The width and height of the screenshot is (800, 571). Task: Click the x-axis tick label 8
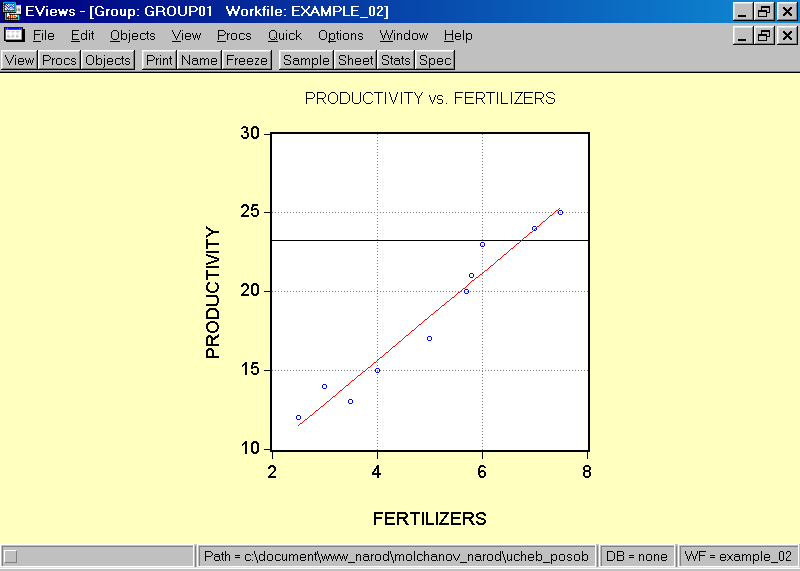(587, 472)
